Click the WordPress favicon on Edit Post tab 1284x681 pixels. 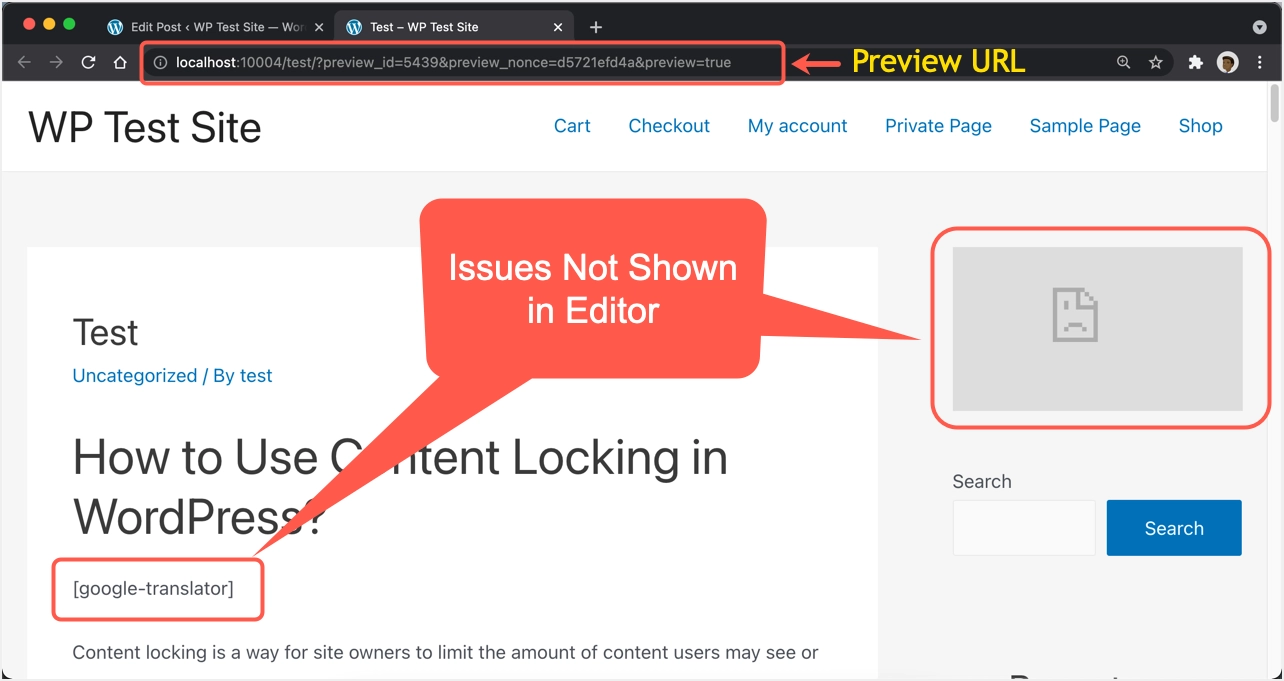pos(115,27)
